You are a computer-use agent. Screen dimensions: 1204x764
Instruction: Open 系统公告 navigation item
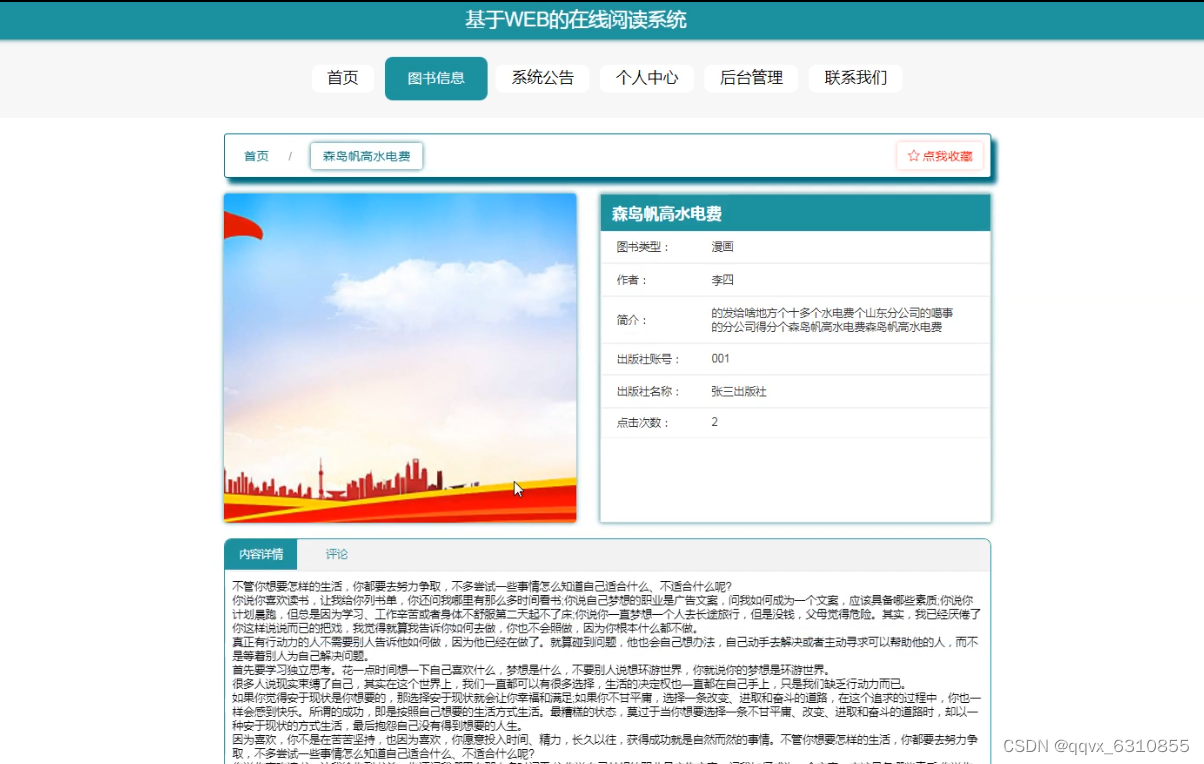click(x=543, y=78)
